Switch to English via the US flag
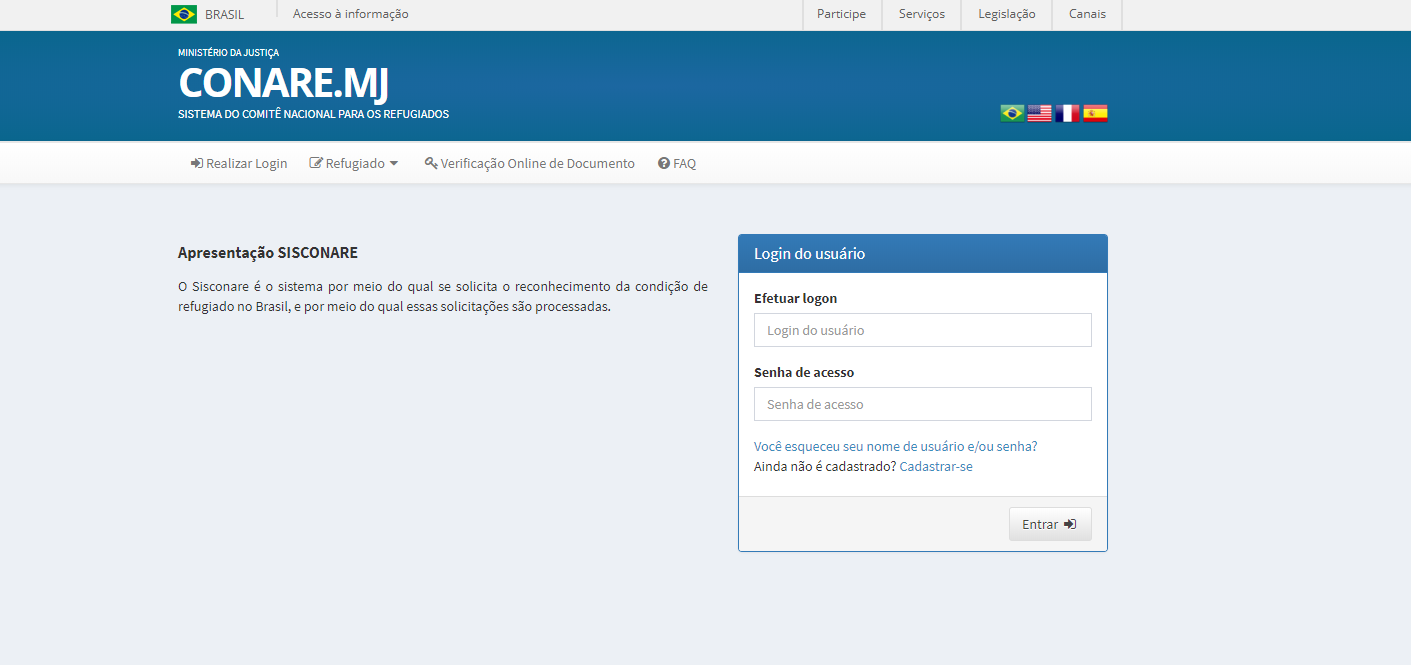 click(1040, 113)
